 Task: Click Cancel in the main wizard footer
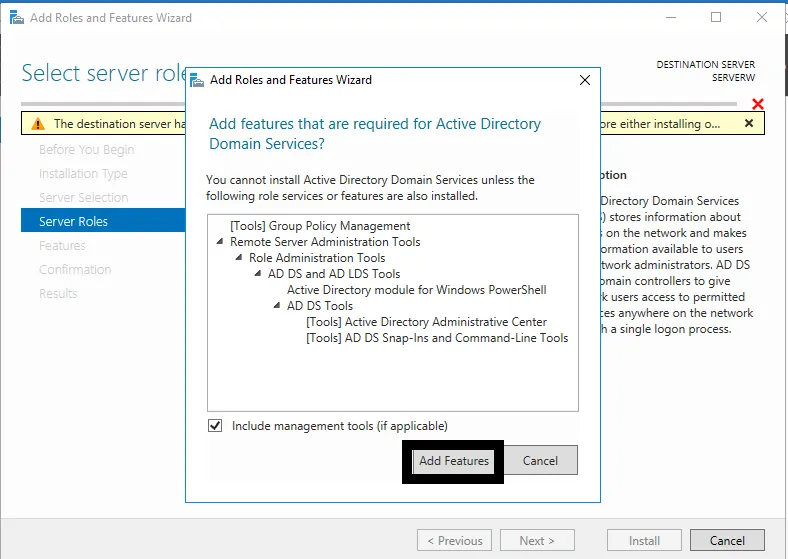click(x=727, y=540)
